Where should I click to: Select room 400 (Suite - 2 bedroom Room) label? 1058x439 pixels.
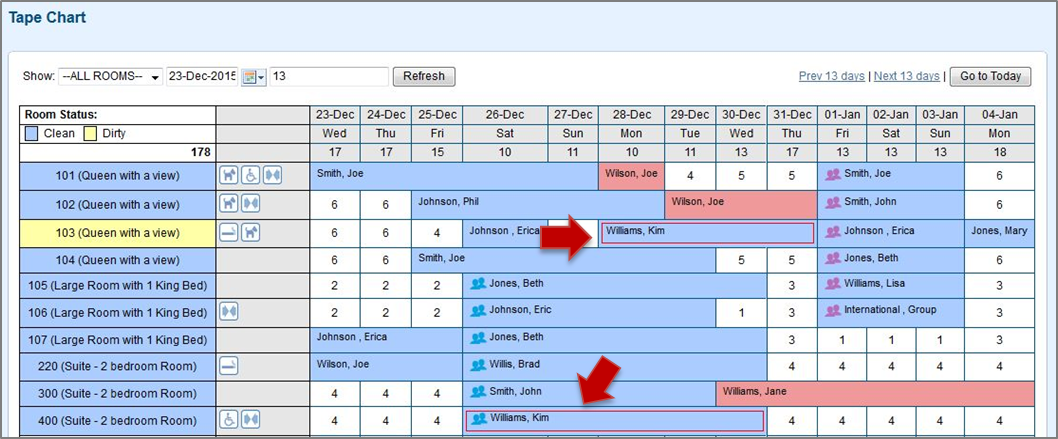click(x=118, y=420)
